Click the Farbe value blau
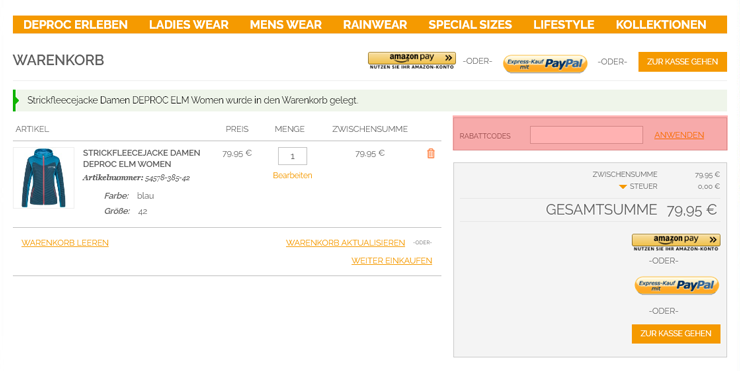This screenshot has height=371, width=740. tap(145, 196)
